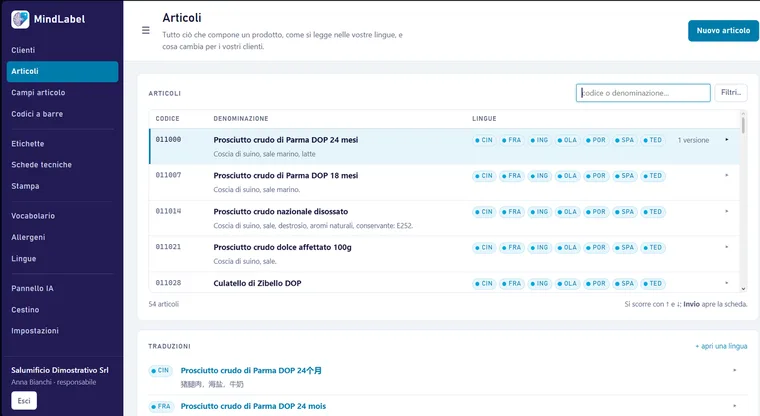The width and height of the screenshot is (760, 416).
Task: Expand row arrow for Prosciutto Parma 18 mesi
Action: [727, 175]
